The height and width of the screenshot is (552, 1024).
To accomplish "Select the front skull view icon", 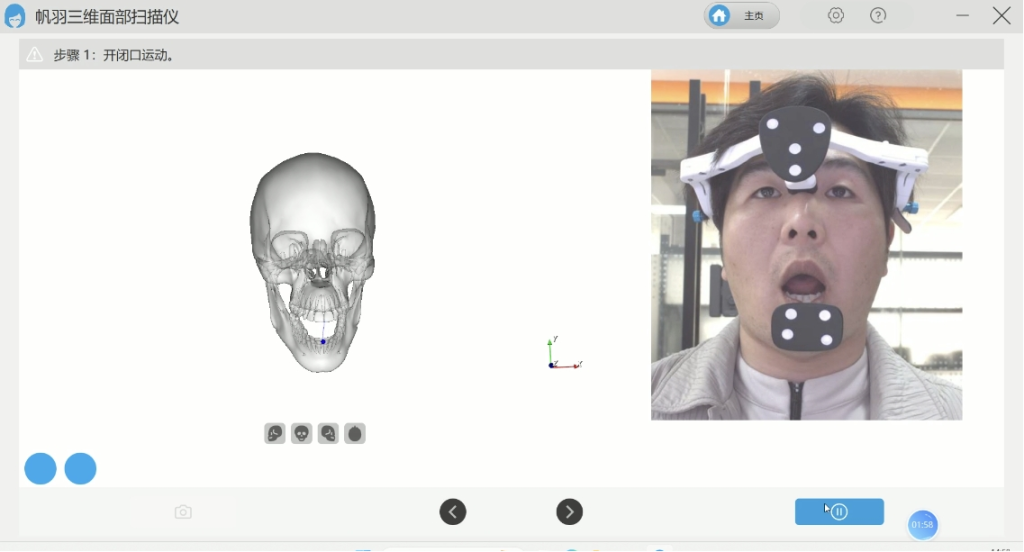I will 302,434.
